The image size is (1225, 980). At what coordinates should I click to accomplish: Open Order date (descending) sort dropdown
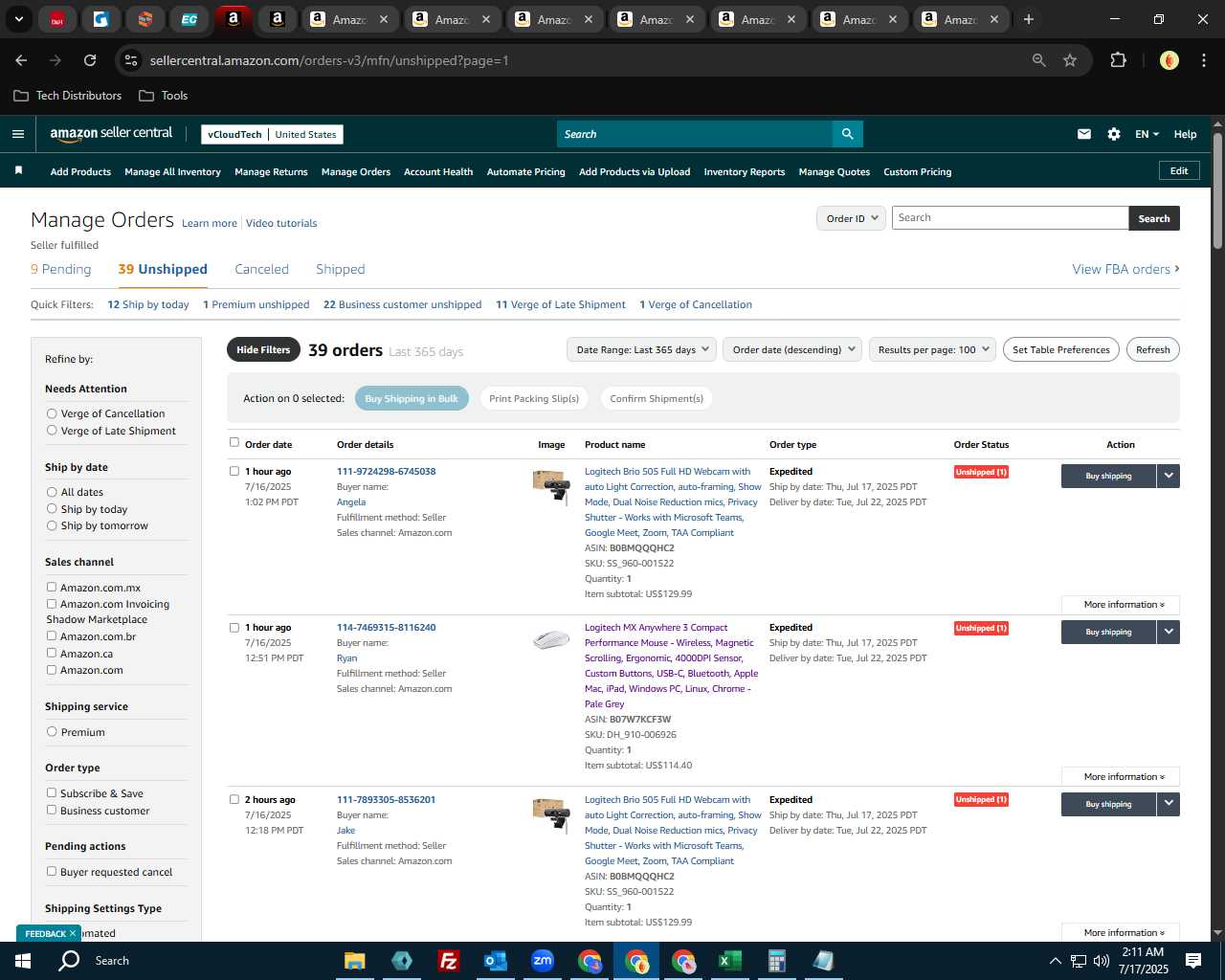[x=792, y=349]
